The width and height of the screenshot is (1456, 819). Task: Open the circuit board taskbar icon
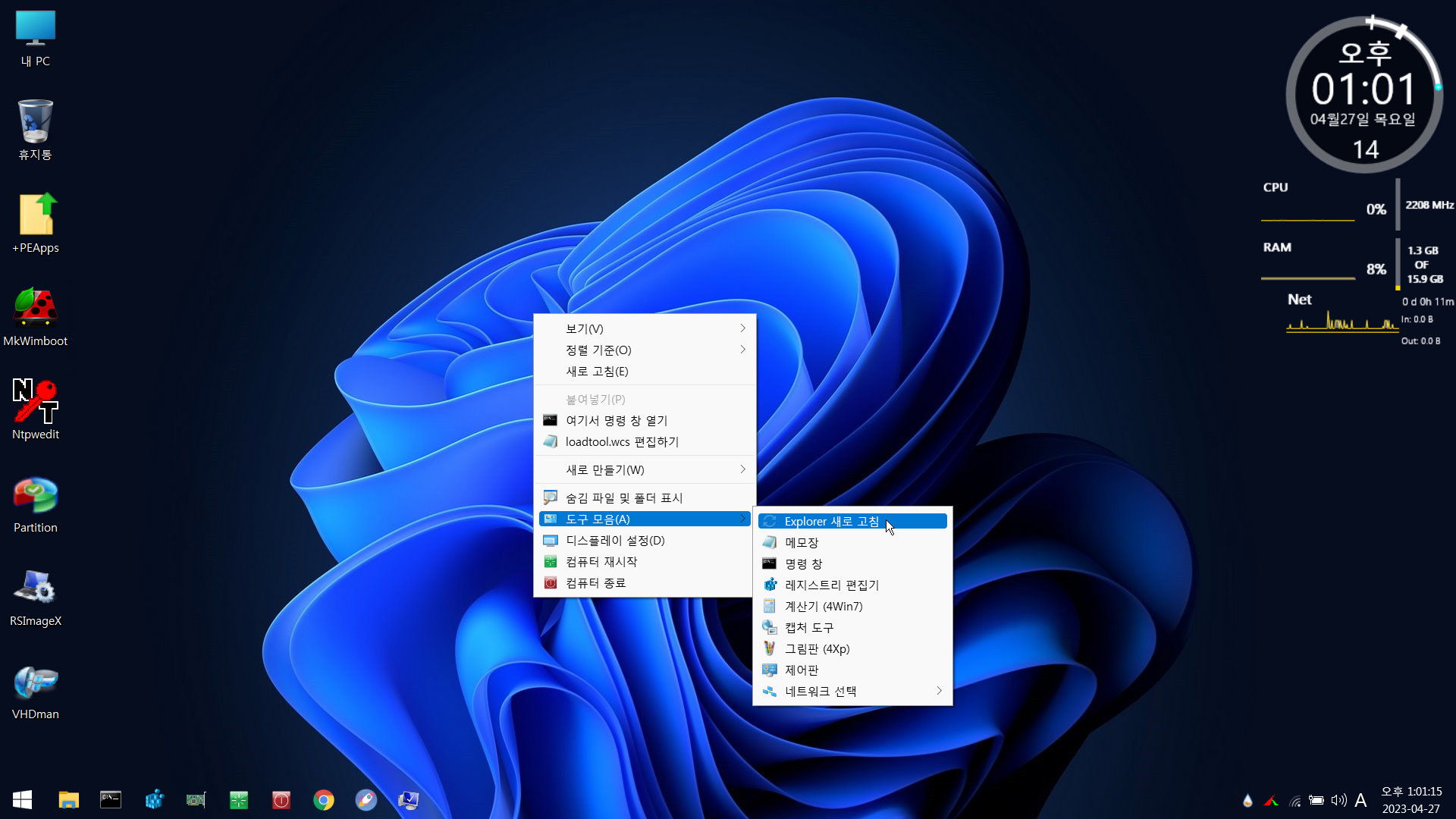coord(196,800)
